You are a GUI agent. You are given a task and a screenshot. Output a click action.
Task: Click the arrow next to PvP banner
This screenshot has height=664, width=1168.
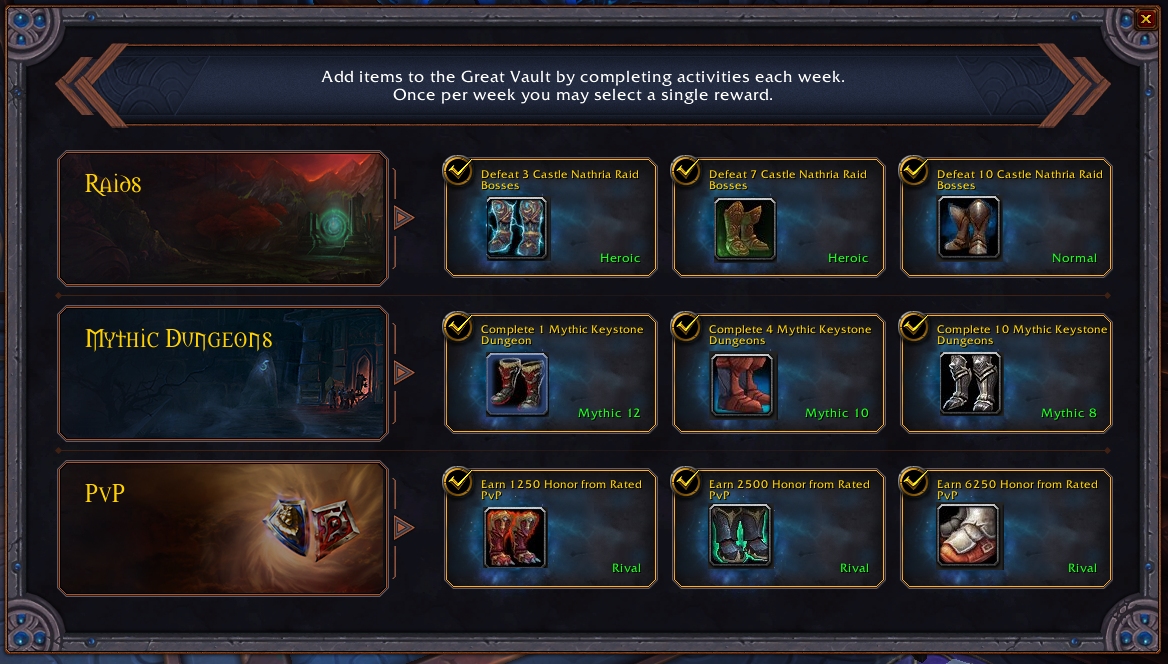tap(403, 528)
